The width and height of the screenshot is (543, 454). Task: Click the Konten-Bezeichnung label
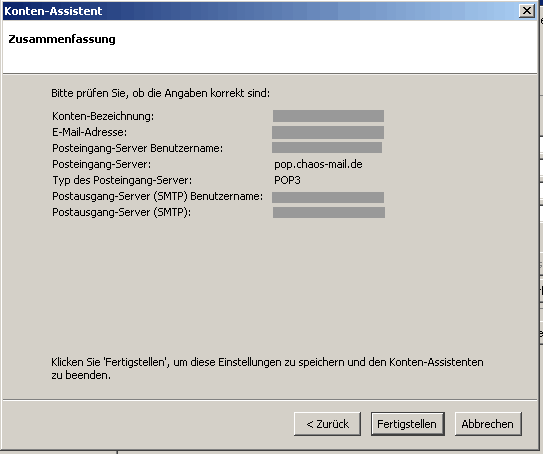(103, 116)
